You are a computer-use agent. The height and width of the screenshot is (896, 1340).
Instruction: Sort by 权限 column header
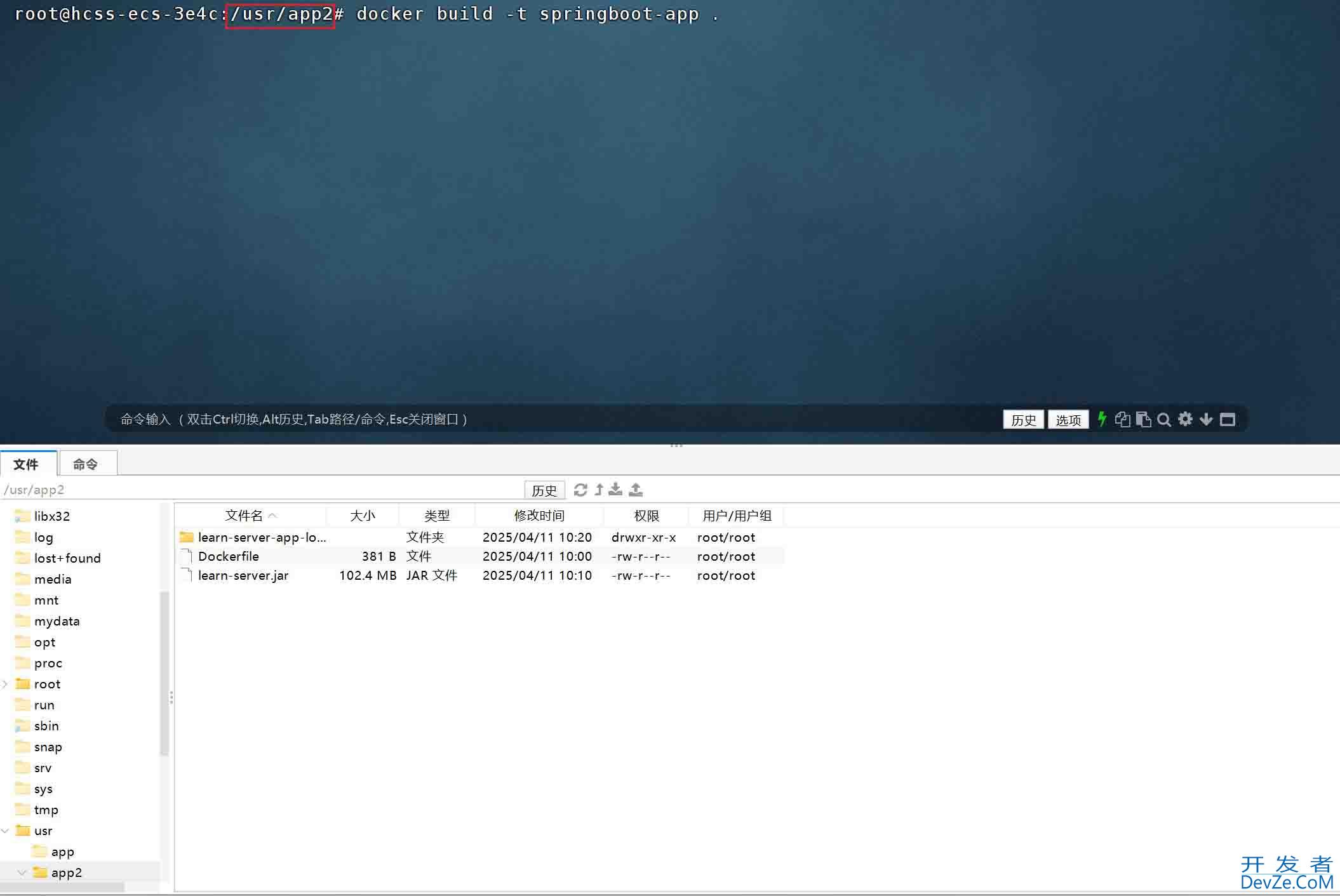pyautogui.click(x=647, y=516)
